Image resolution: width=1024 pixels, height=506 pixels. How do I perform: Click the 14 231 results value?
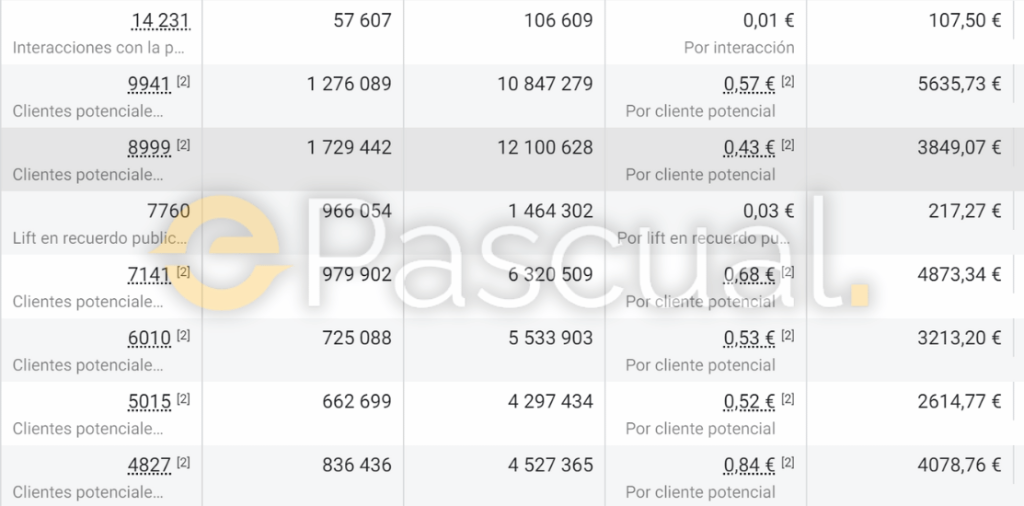coord(160,21)
